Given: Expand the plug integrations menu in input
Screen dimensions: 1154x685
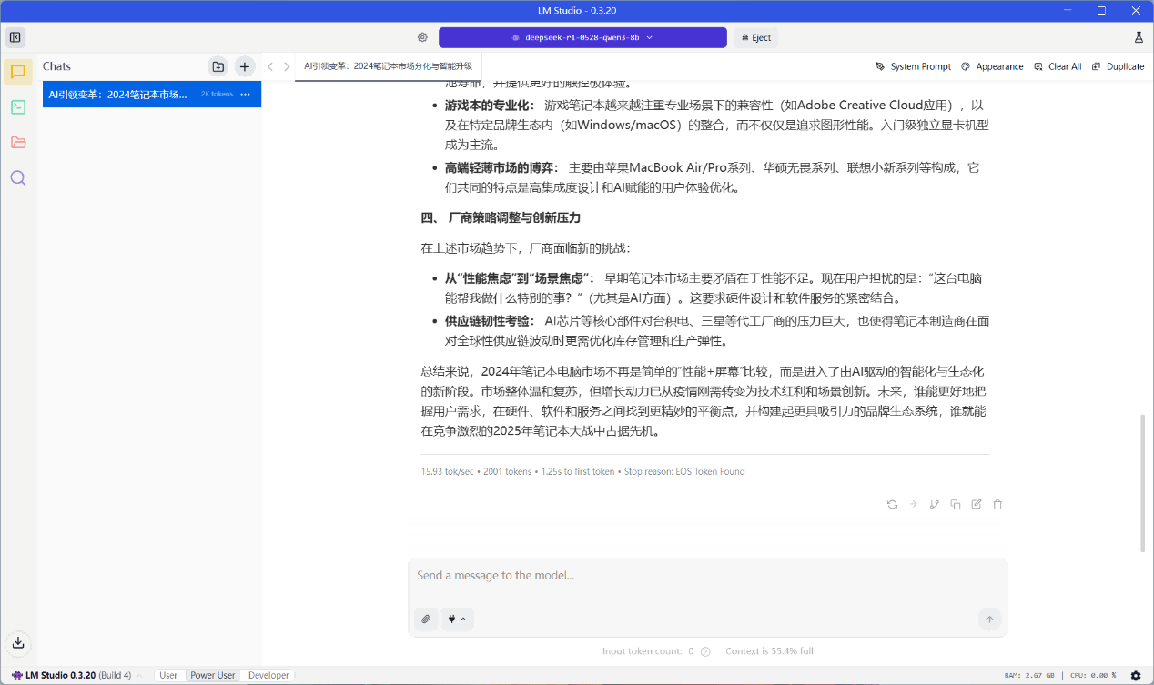Looking at the screenshot, I should 457,619.
